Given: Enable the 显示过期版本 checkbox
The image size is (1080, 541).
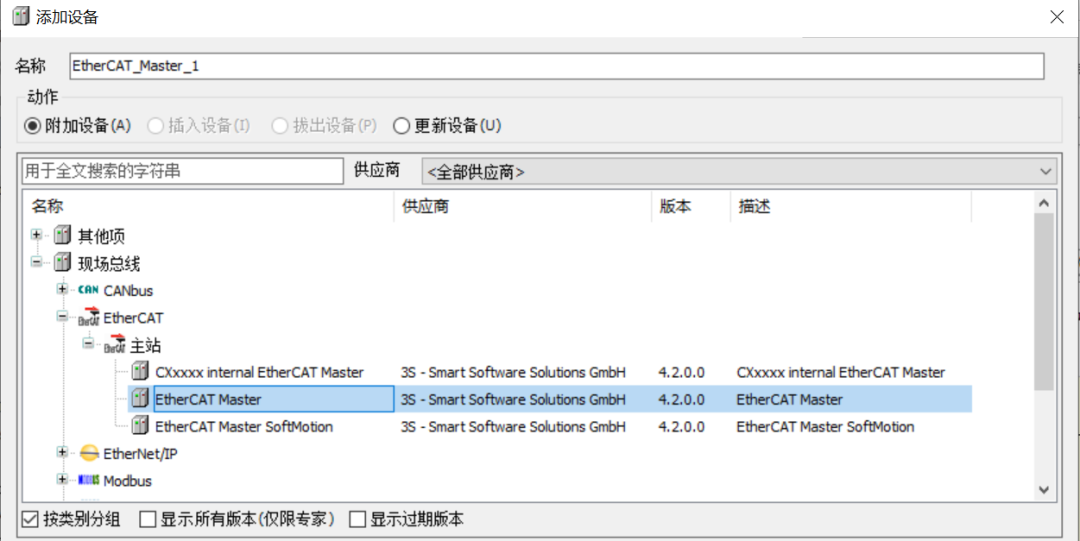Looking at the screenshot, I should click(357, 520).
